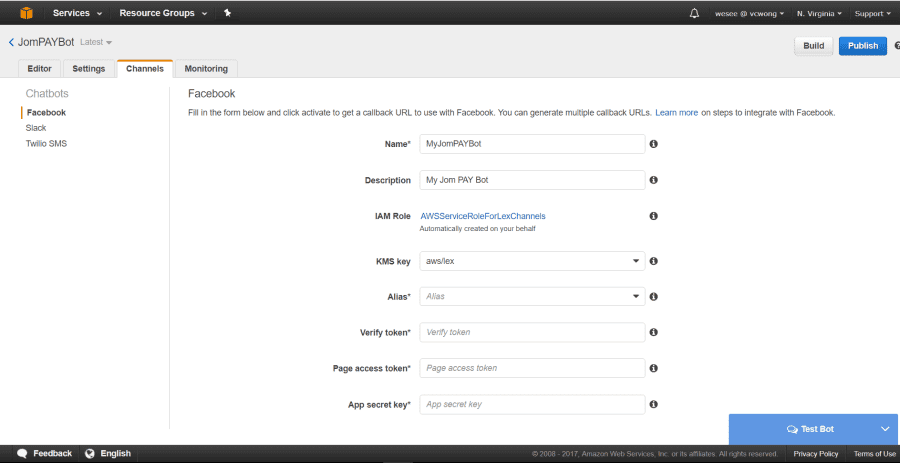Show info icon for IAM Role

click(653, 216)
